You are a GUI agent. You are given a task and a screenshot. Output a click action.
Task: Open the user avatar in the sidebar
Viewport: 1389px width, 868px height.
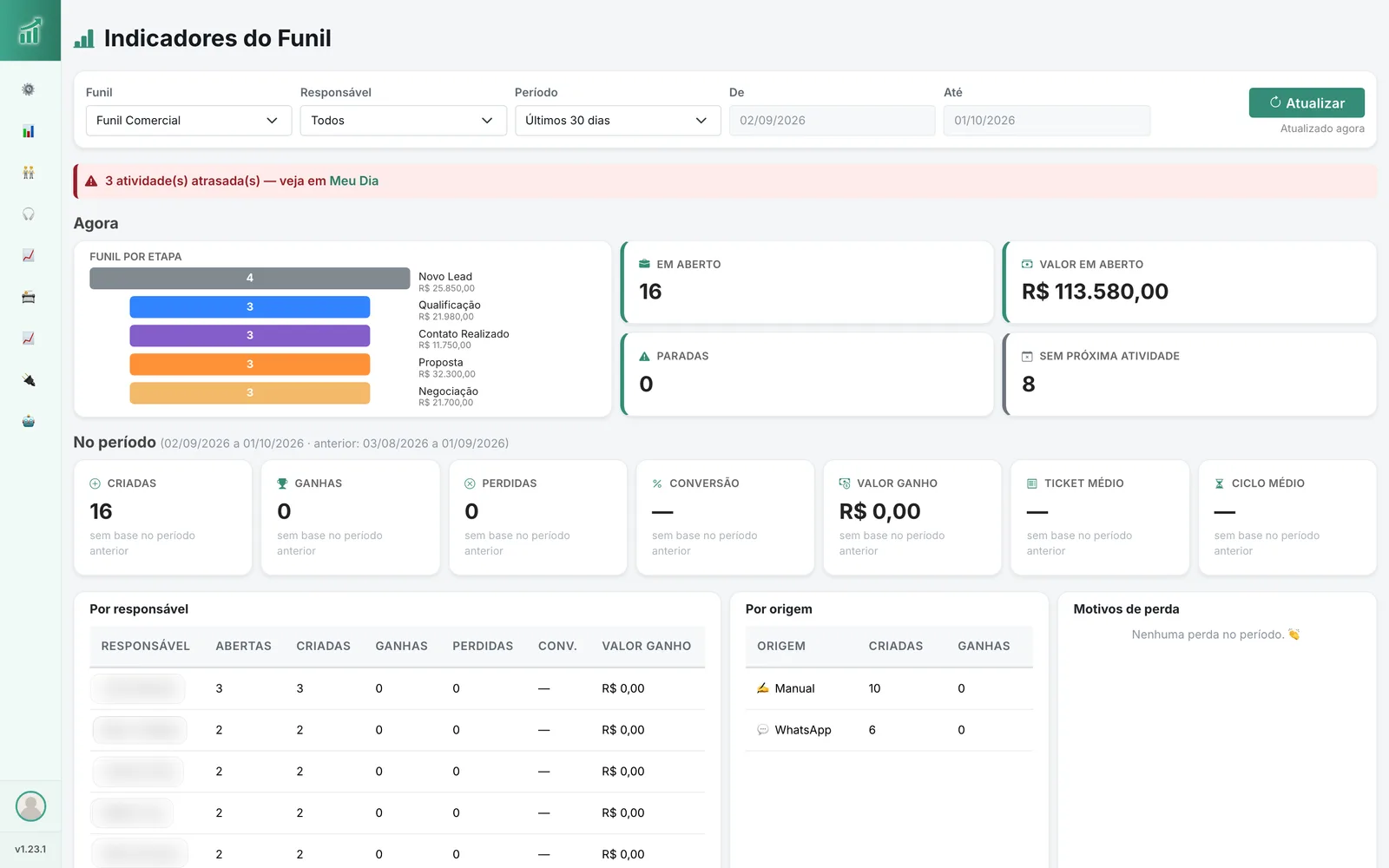point(30,806)
